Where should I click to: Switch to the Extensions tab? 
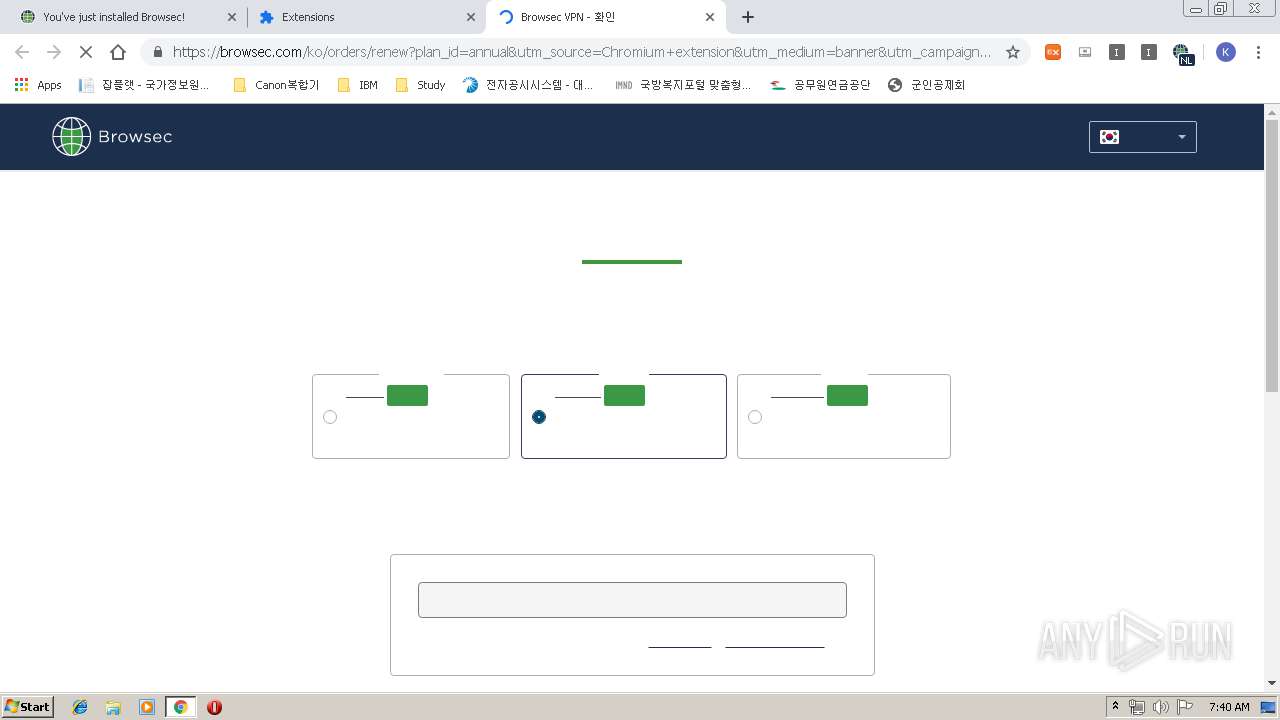(365, 17)
